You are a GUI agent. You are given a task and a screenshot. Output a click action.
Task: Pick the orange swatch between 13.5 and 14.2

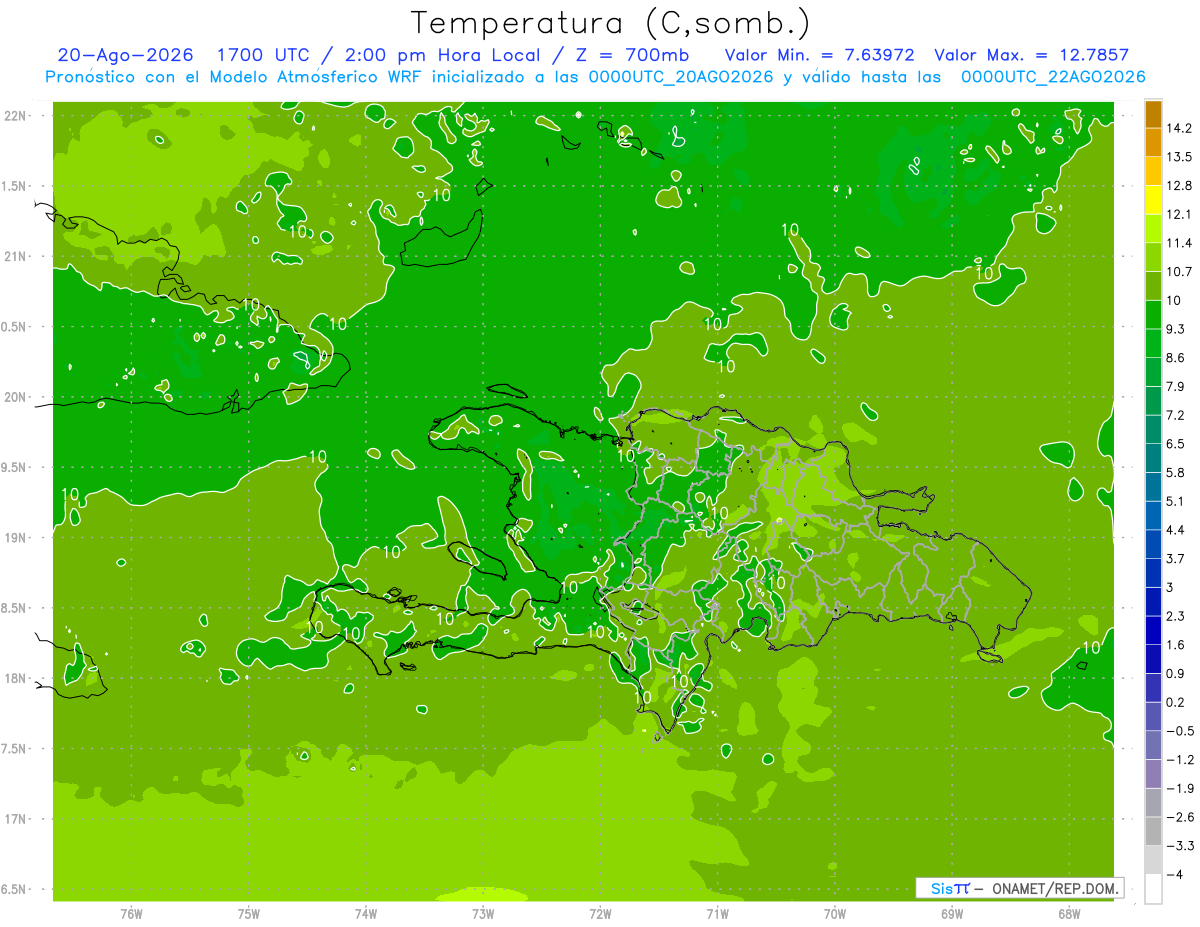pos(1153,143)
